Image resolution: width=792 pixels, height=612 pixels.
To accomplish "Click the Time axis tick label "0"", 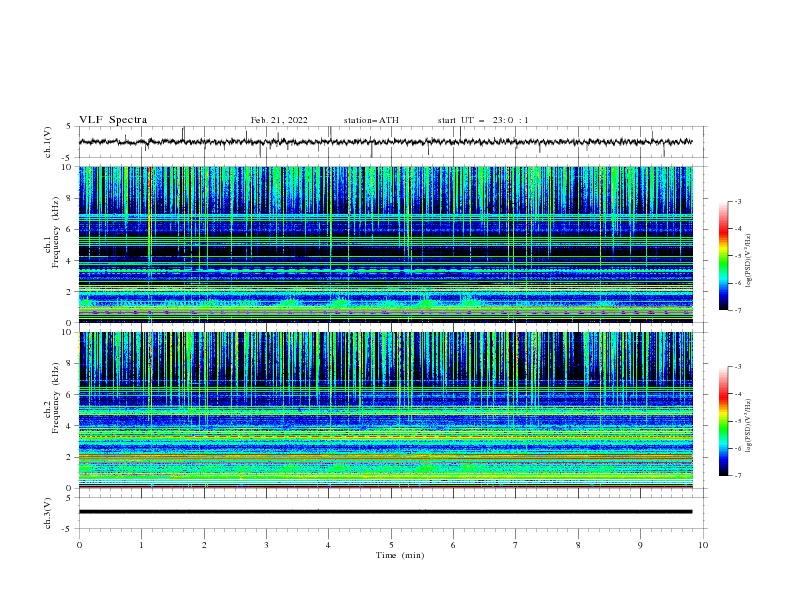I will click(x=79, y=545).
